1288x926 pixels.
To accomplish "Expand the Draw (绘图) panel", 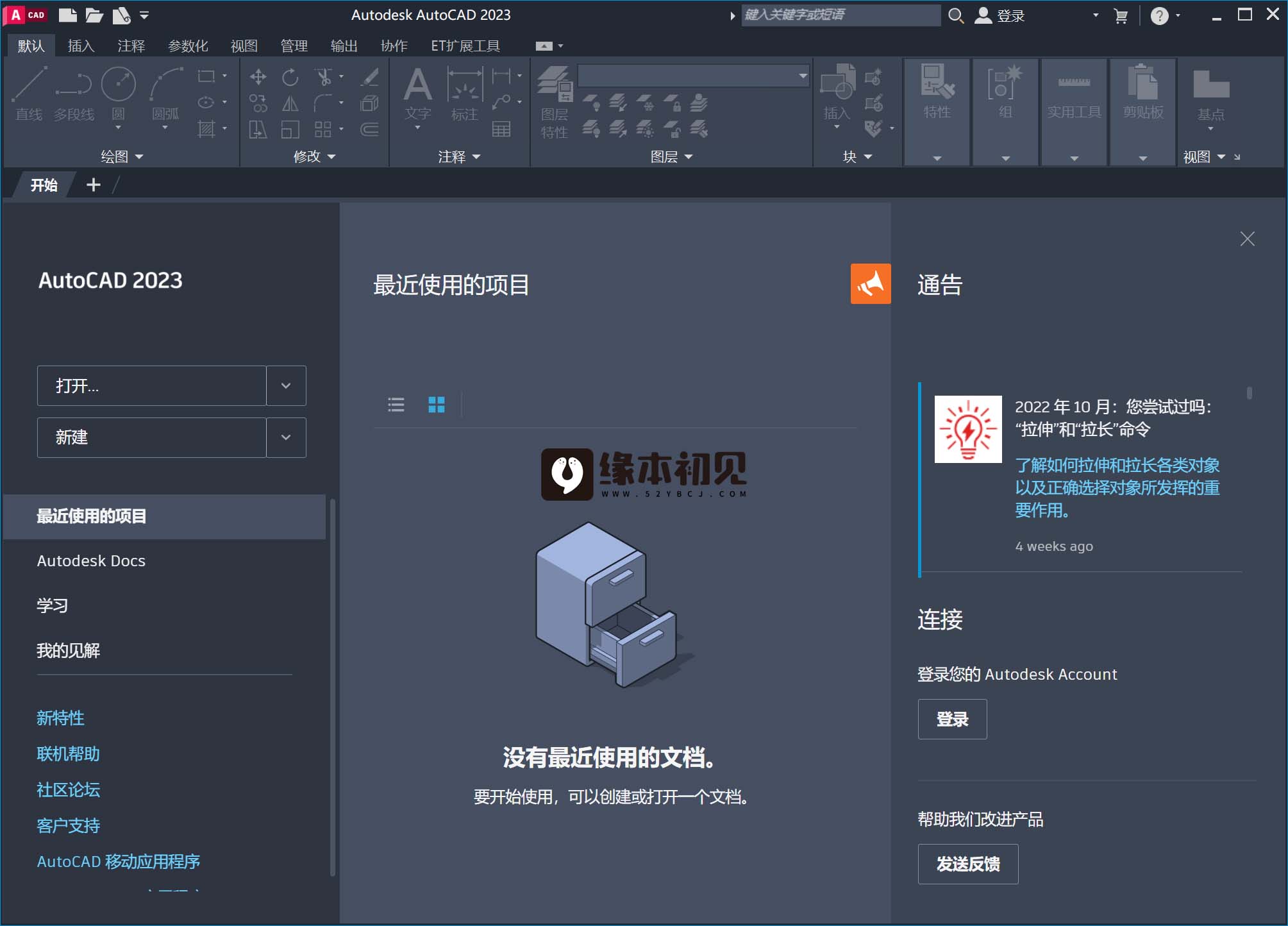I will pyautogui.click(x=122, y=156).
